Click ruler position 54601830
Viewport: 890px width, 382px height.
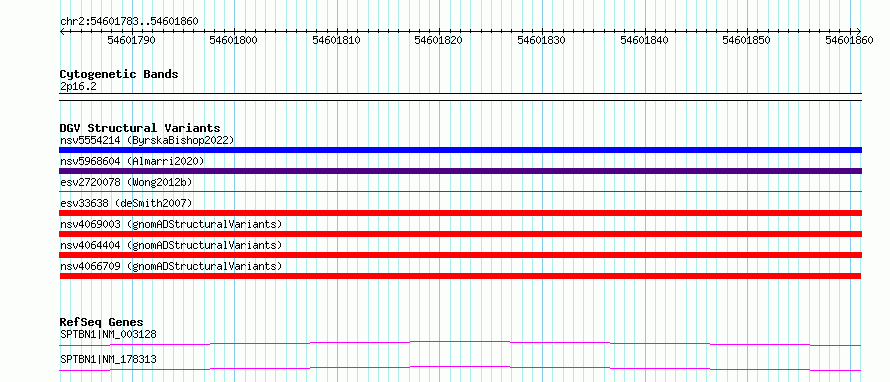(541, 40)
